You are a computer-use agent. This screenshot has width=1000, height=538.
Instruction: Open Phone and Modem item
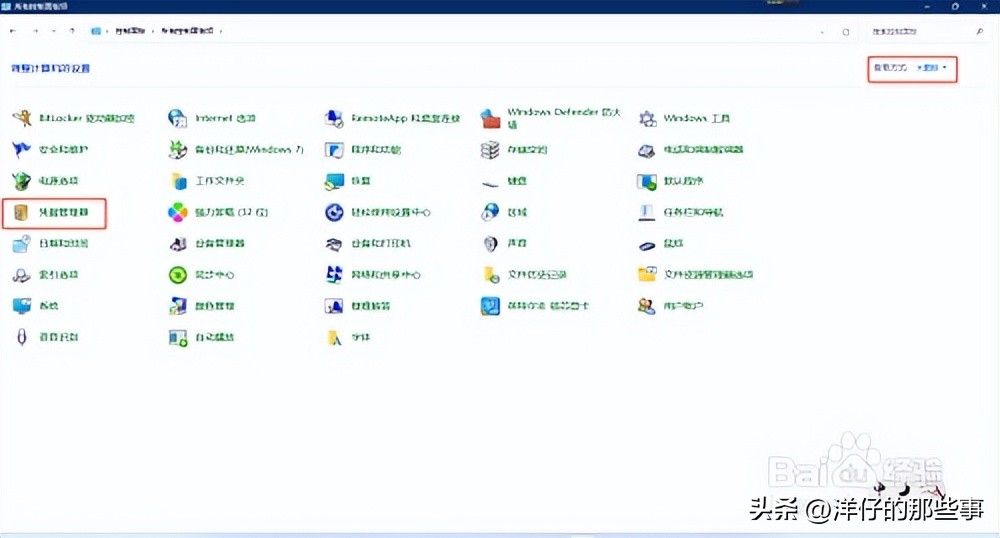691,149
